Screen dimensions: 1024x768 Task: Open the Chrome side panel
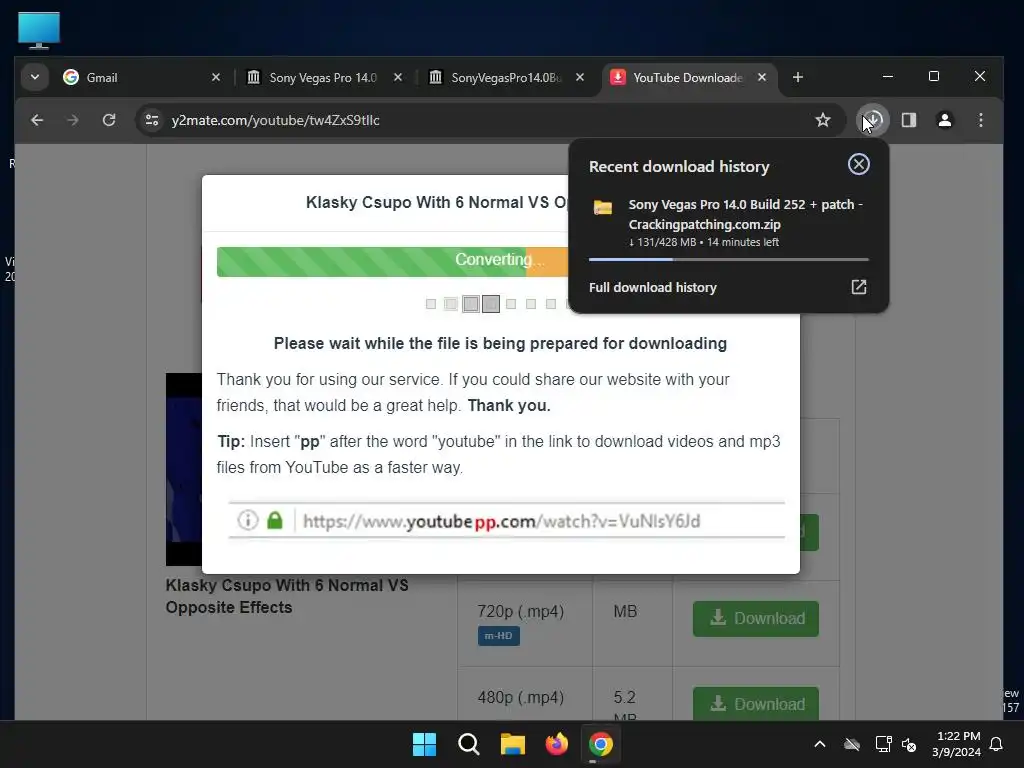[909, 120]
